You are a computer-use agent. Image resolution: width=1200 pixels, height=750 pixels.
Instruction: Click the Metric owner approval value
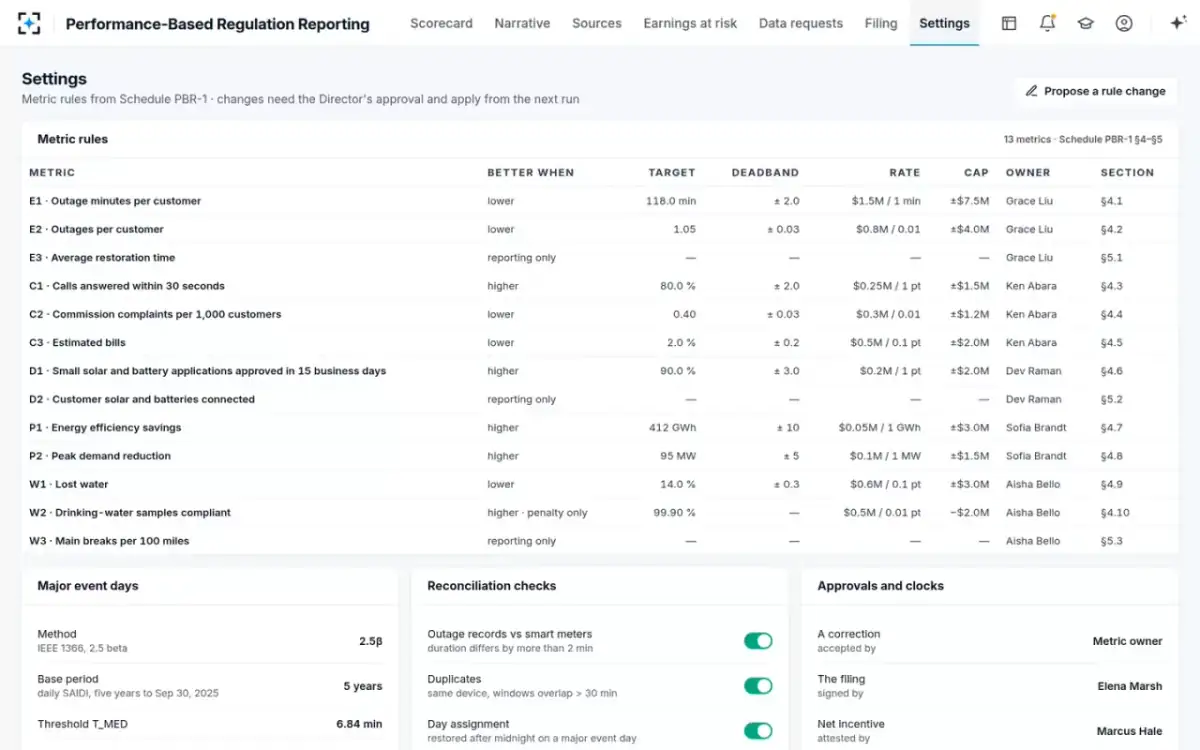pos(1127,641)
